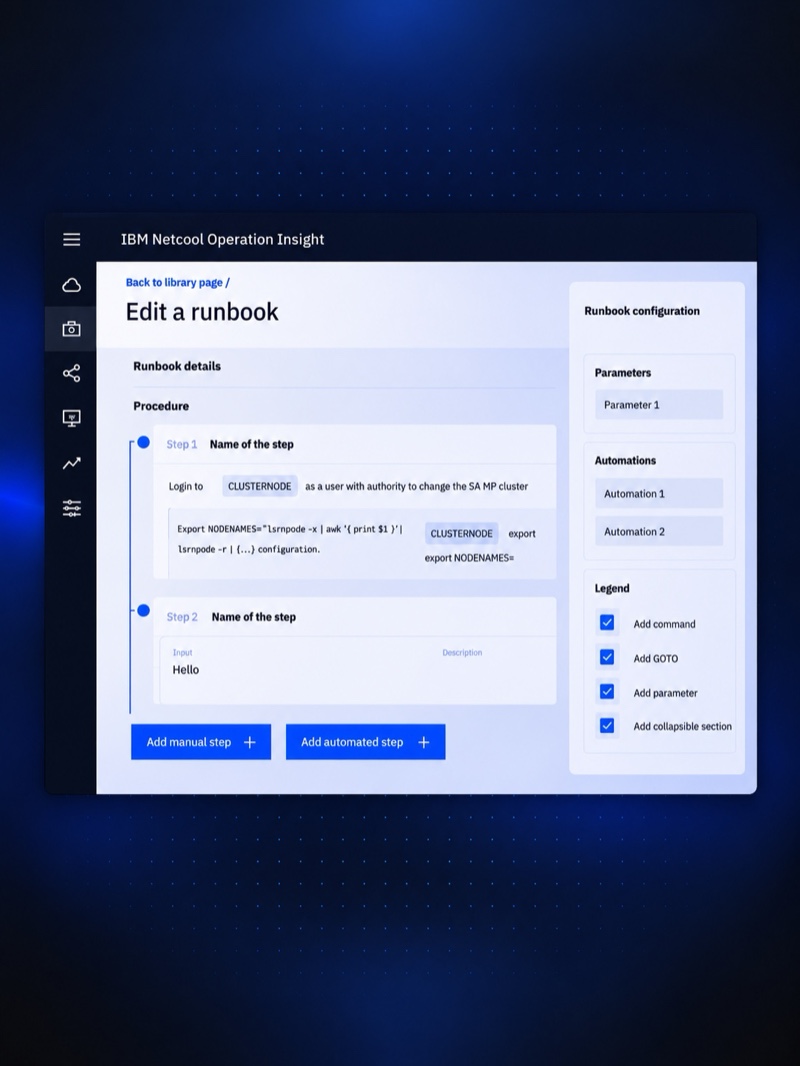Toggle the Add collapsible section checkbox
This screenshot has width=800, height=1066.
click(607, 725)
